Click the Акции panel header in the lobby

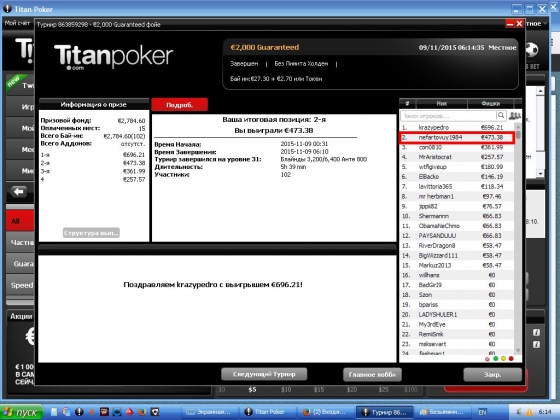coord(20,316)
